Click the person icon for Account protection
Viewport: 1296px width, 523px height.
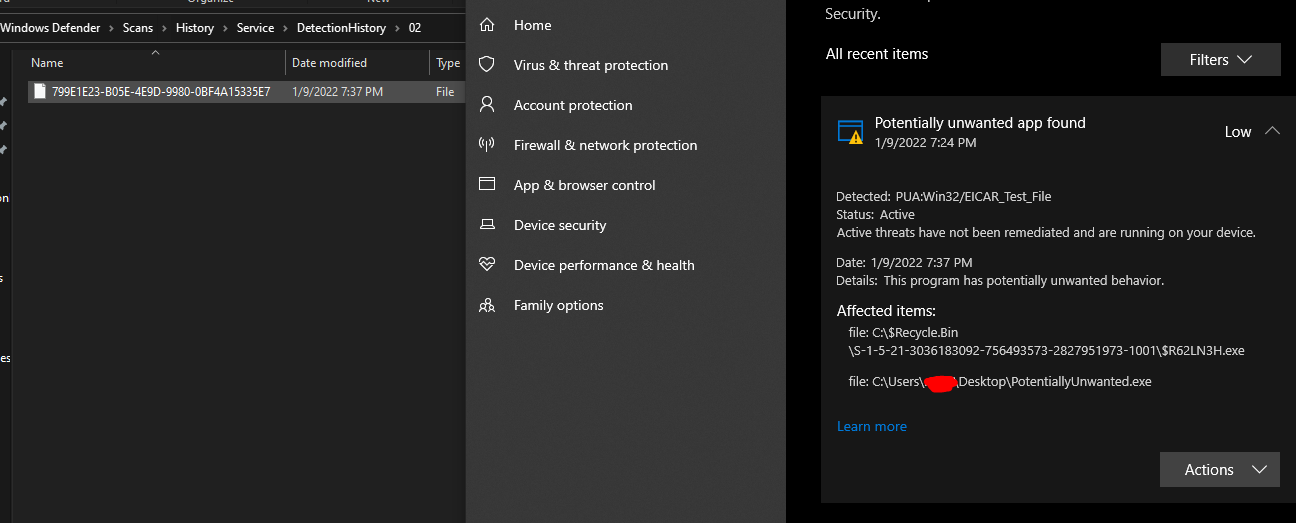(487, 104)
